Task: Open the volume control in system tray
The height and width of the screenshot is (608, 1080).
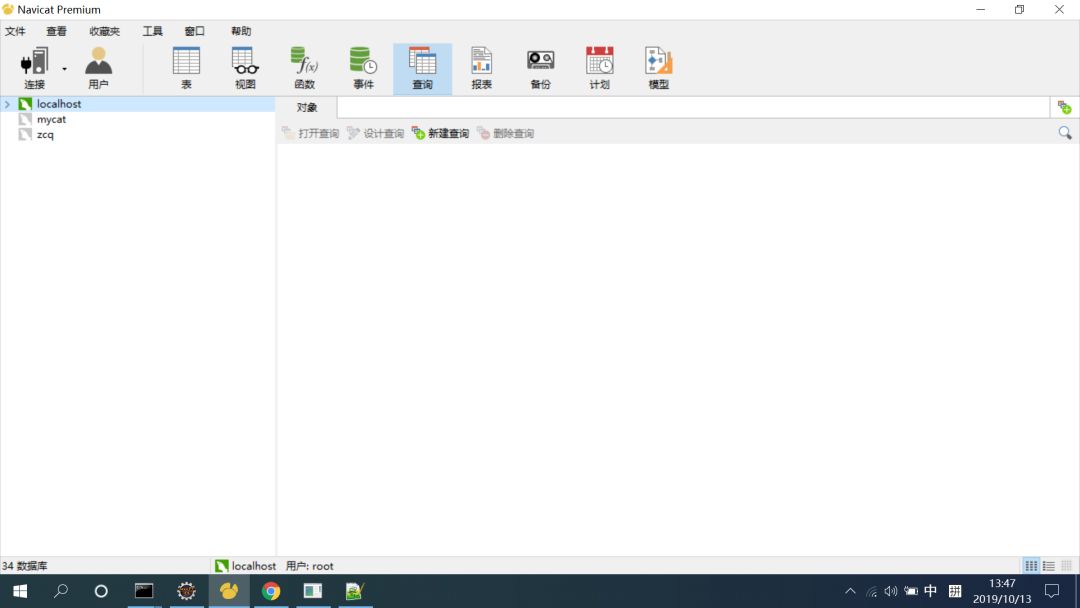Action: coord(891,591)
